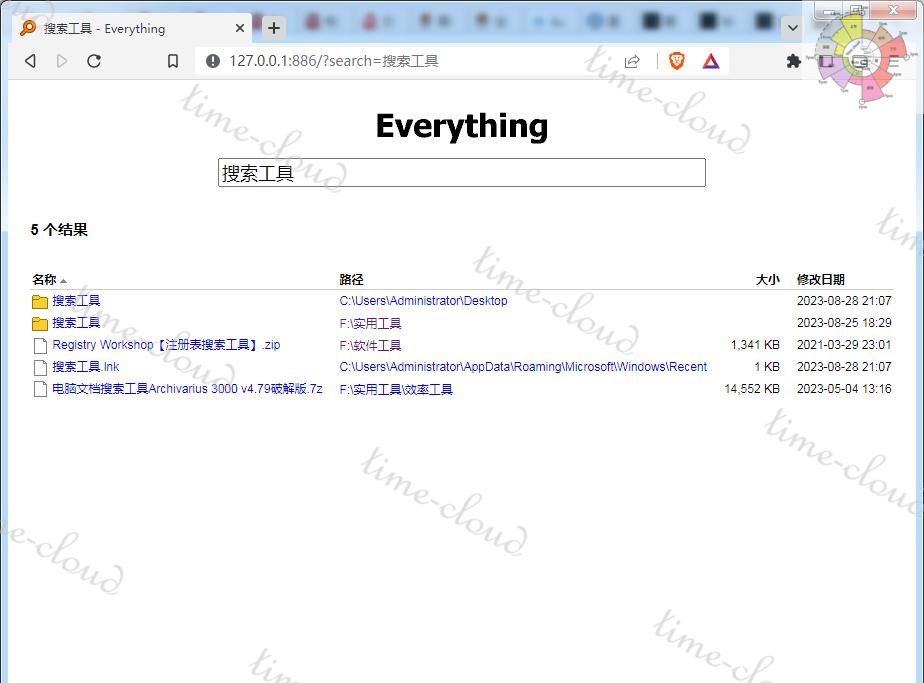Open the extensions puzzle icon
Viewport: 924px width, 683px height.
click(x=794, y=61)
